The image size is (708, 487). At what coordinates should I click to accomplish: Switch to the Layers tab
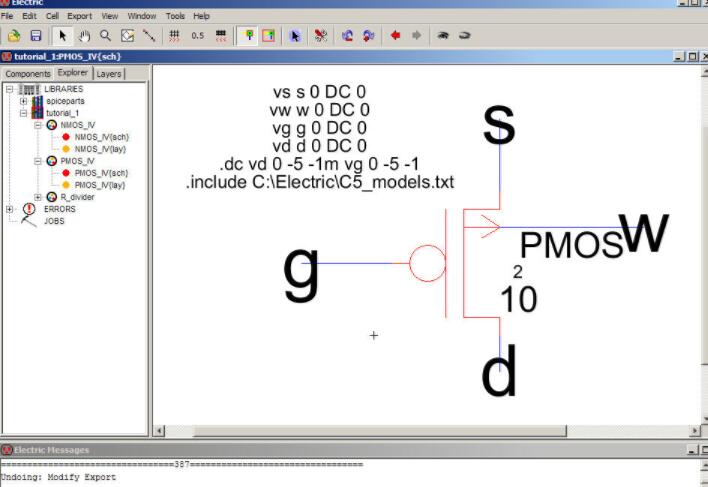pos(109,73)
